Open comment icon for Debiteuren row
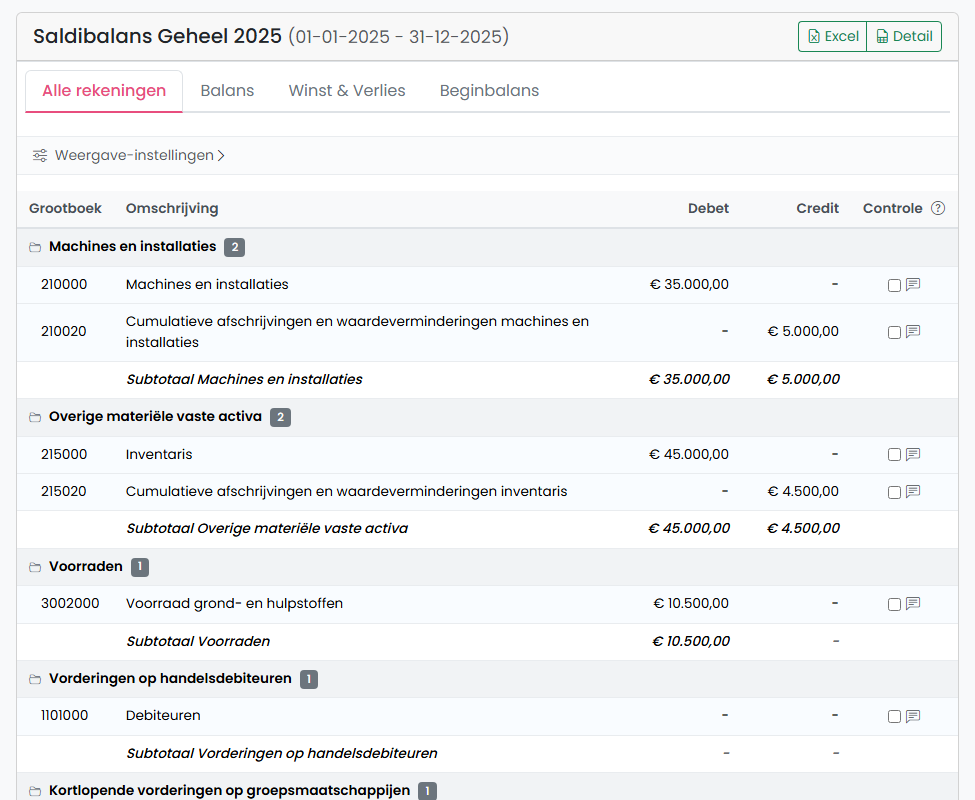Screen dimensions: 975x800 913,716
